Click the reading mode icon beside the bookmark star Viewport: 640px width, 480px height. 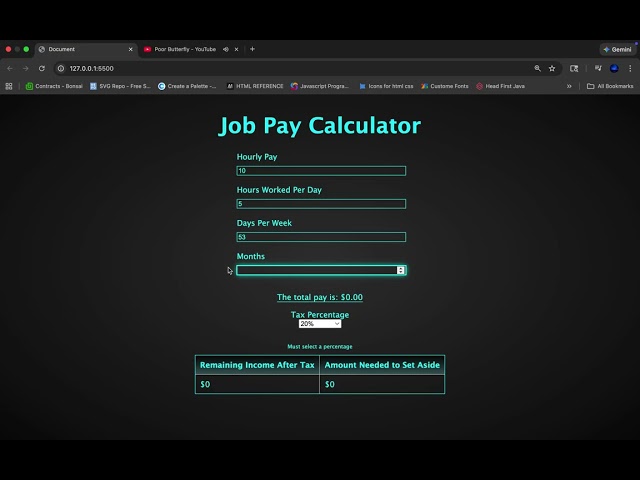click(x=574, y=69)
